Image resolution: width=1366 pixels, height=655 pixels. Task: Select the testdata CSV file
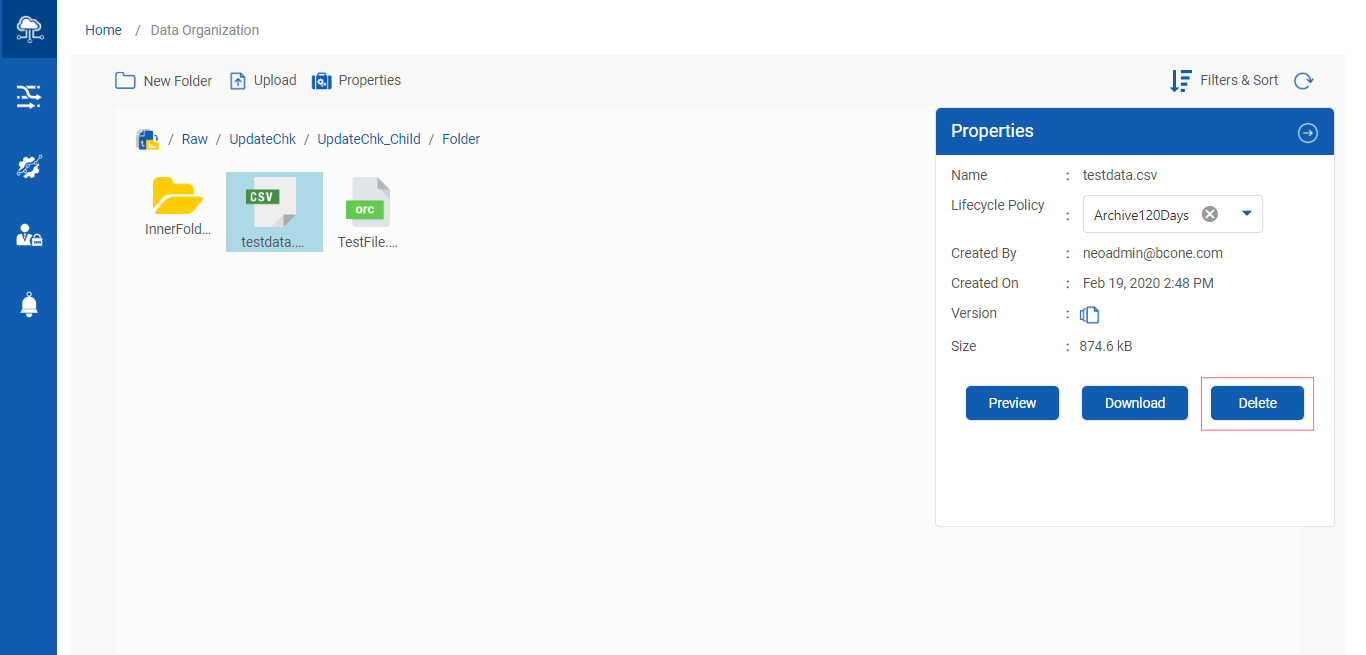274,212
